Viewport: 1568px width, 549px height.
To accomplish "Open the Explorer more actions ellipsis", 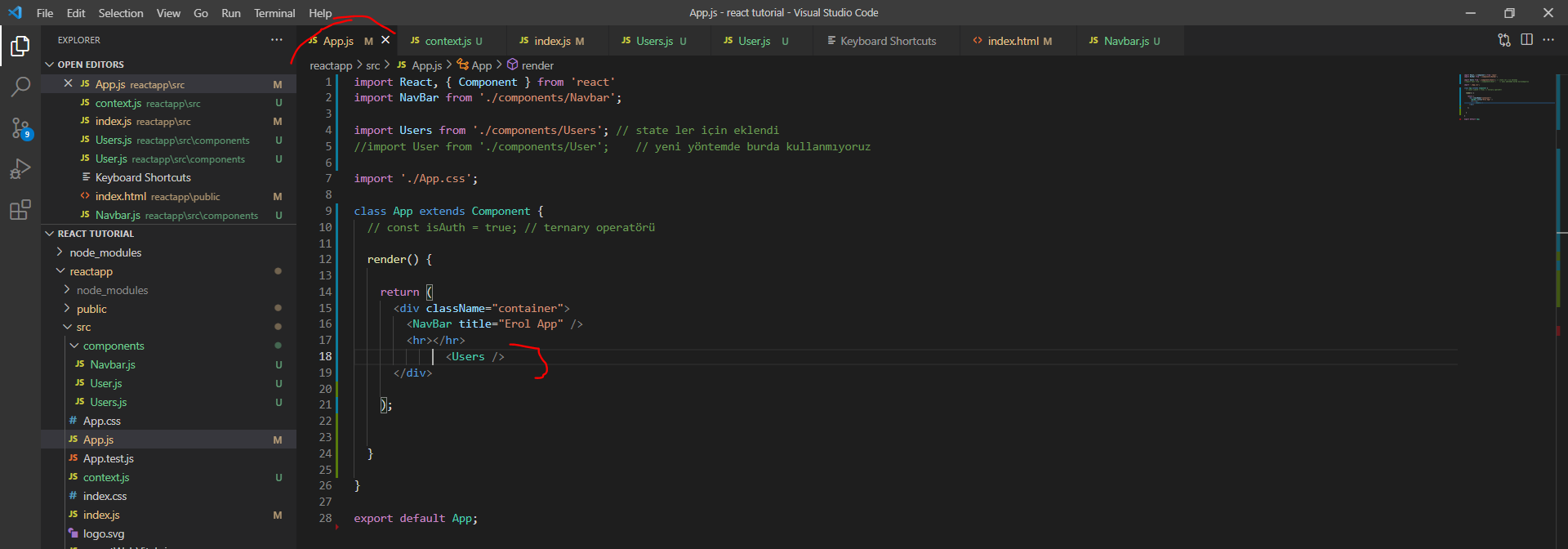I will 277,40.
